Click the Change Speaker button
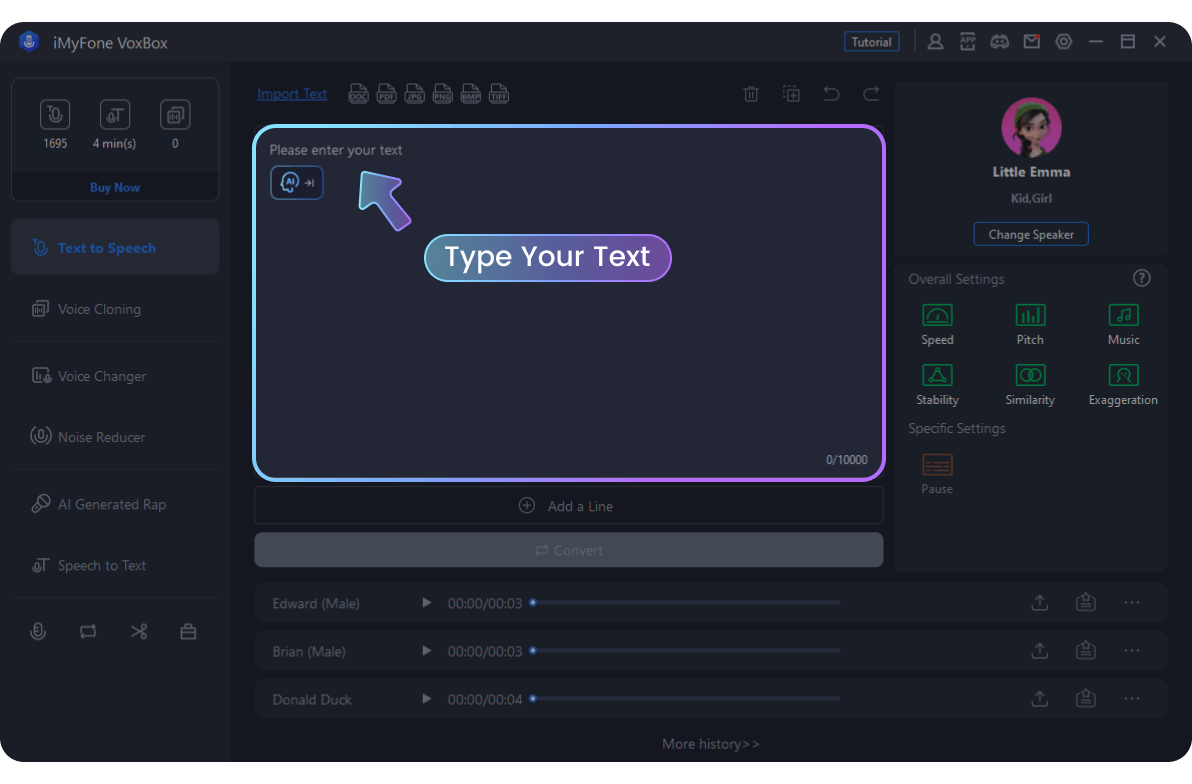The height and width of the screenshot is (784, 1192). coord(1031,234)
